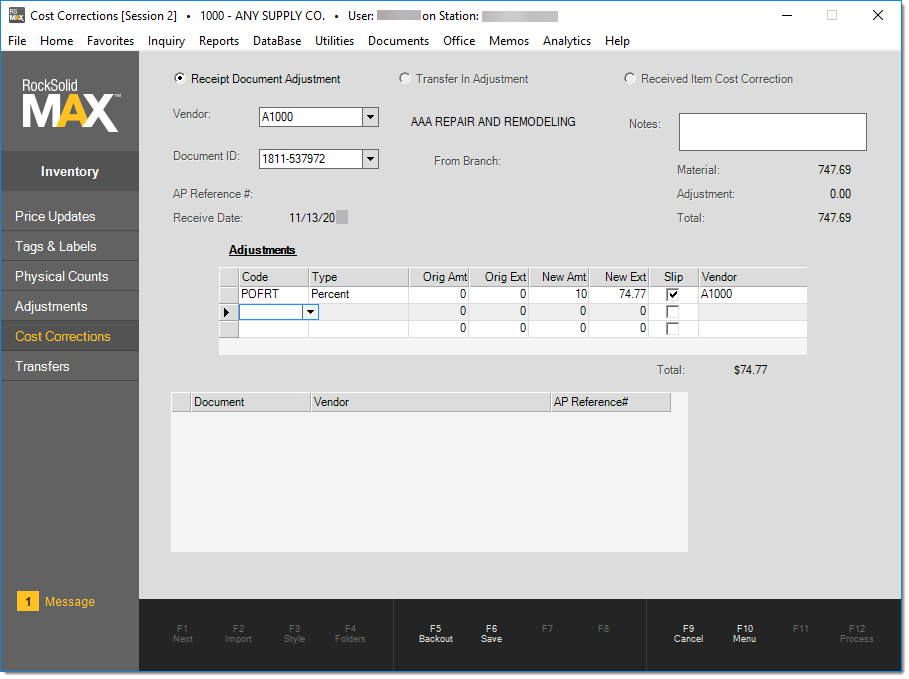The image size is (909, 679).
Task: Select Cost Corrections sidebar item
Action: [x=70, y=336]
